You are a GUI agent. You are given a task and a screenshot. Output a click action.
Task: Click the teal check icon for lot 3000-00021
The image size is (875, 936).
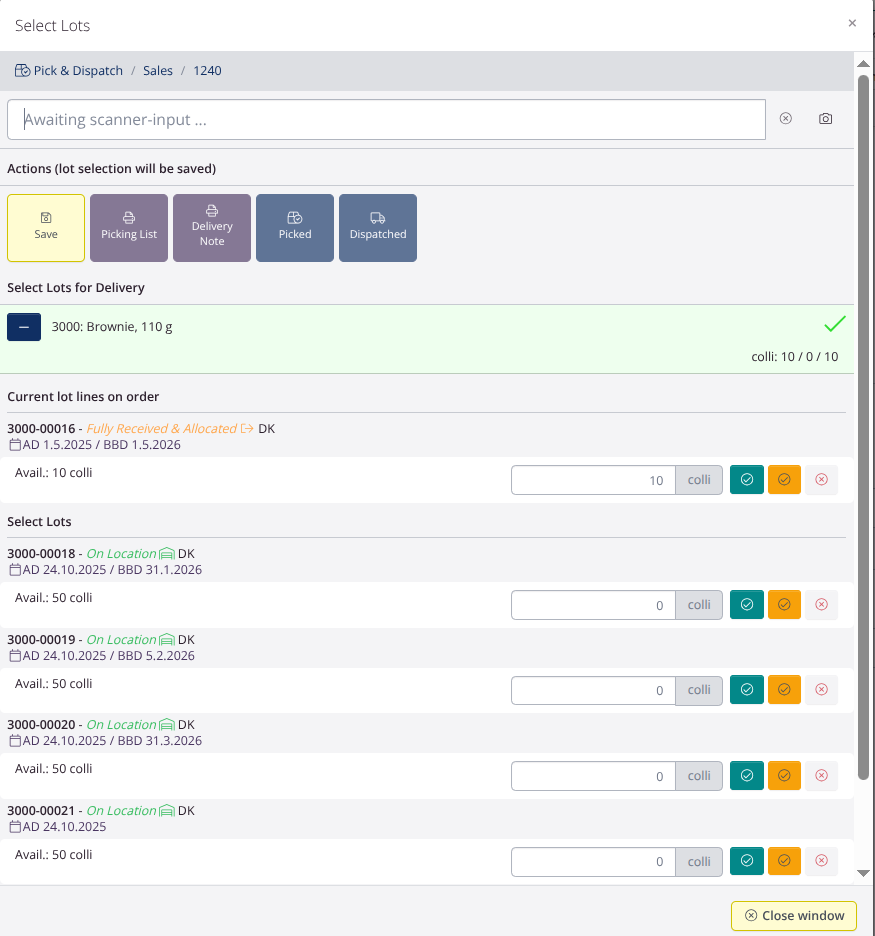tap(747, 861)
